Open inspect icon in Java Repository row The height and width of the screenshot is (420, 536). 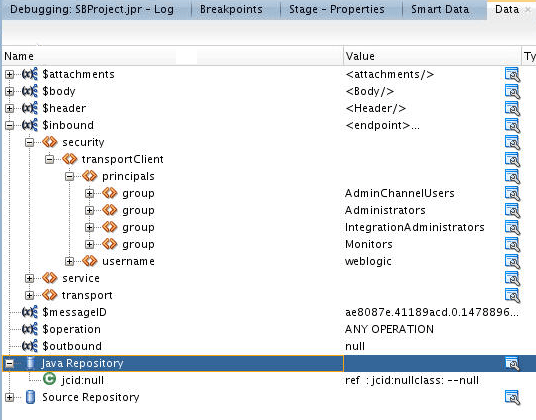512,363
